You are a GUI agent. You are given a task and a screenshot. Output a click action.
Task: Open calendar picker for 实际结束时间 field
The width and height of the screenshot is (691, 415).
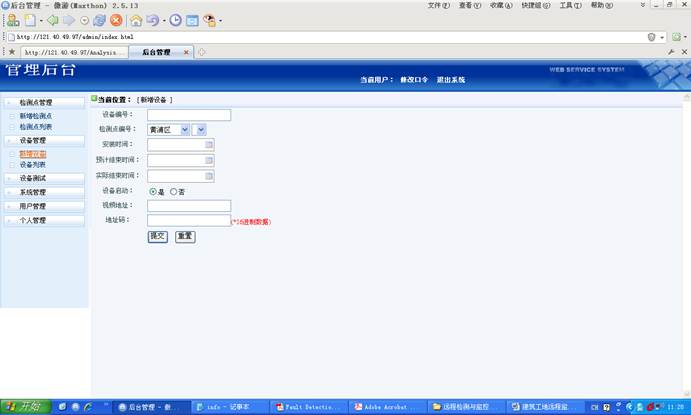(x=209, y=176)
